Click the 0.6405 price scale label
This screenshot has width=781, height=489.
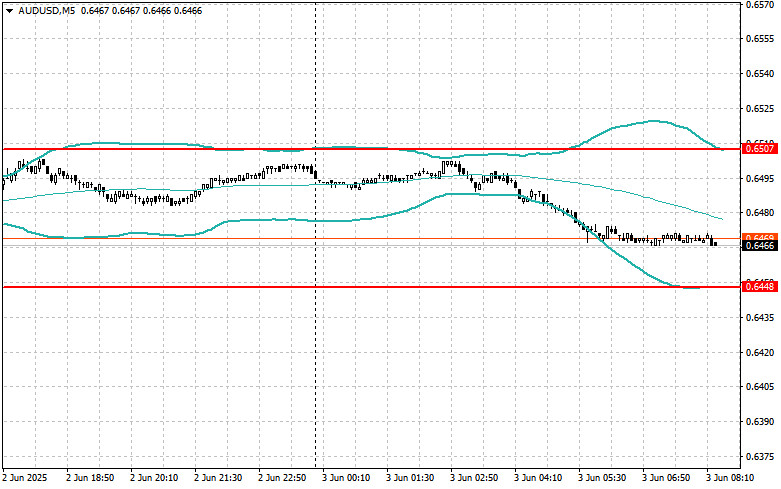pos(760,386)
